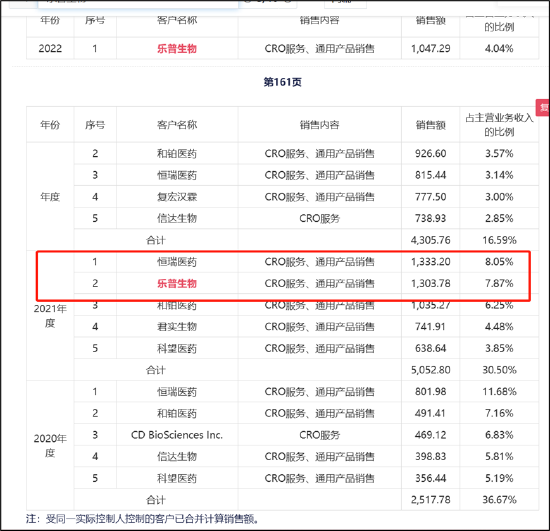Screen dimensions: 550x531
Task: Select the percentage 6.83%
Action: tap(499, 435)
